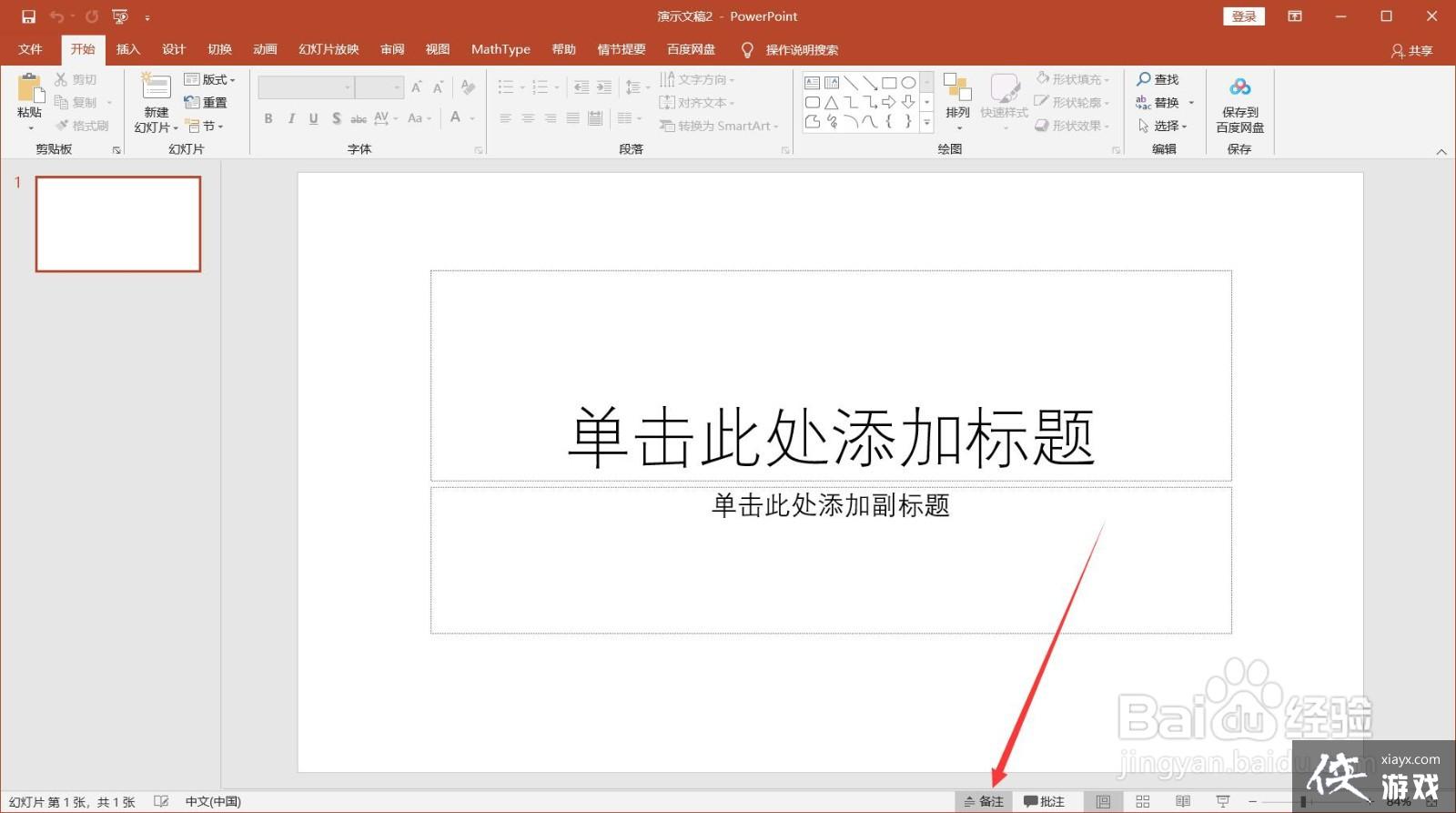Click the New Slide icon

coord(156,87)
